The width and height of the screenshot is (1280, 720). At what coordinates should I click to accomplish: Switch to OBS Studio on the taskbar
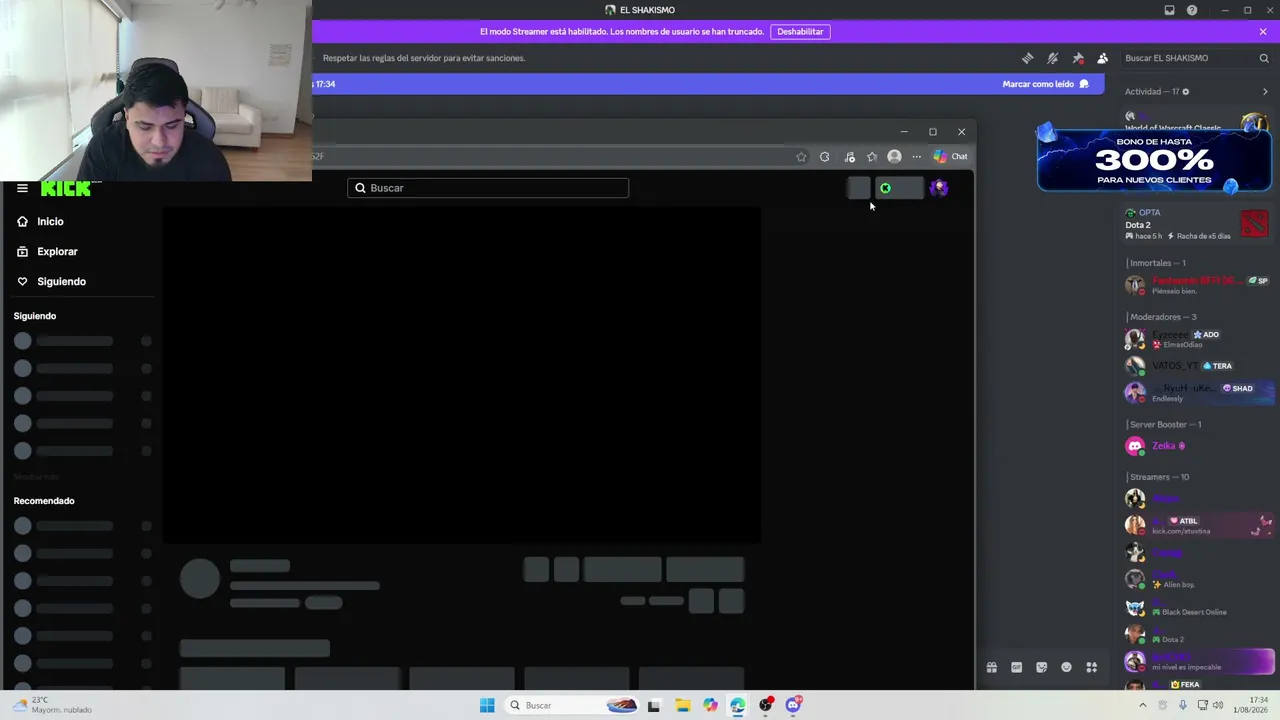765,705
